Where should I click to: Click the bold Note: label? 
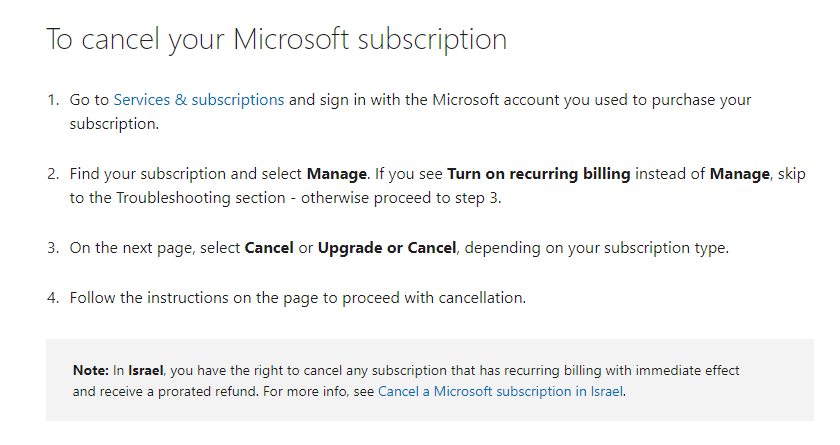(91, 371)
